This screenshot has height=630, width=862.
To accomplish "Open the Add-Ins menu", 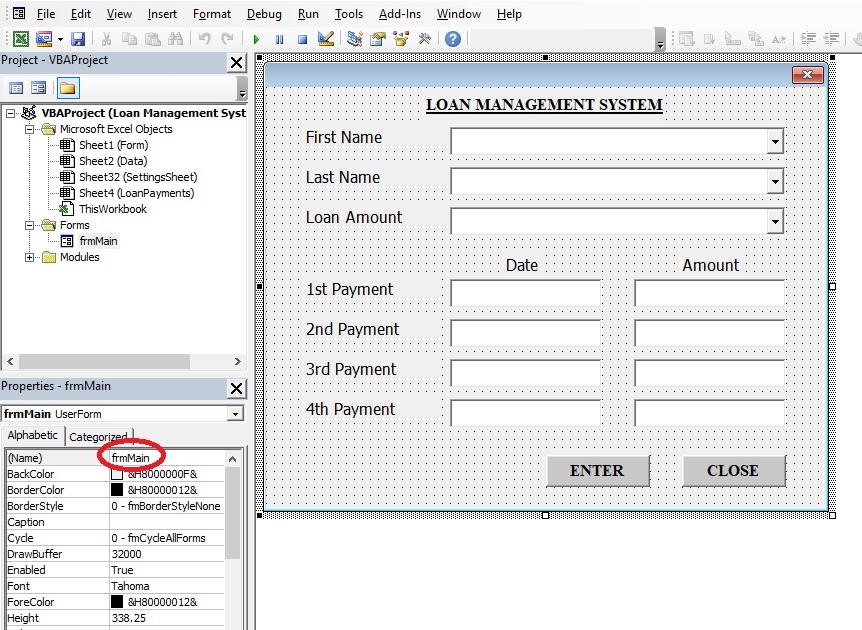I will pyautogui.click(x=399, y=14).
